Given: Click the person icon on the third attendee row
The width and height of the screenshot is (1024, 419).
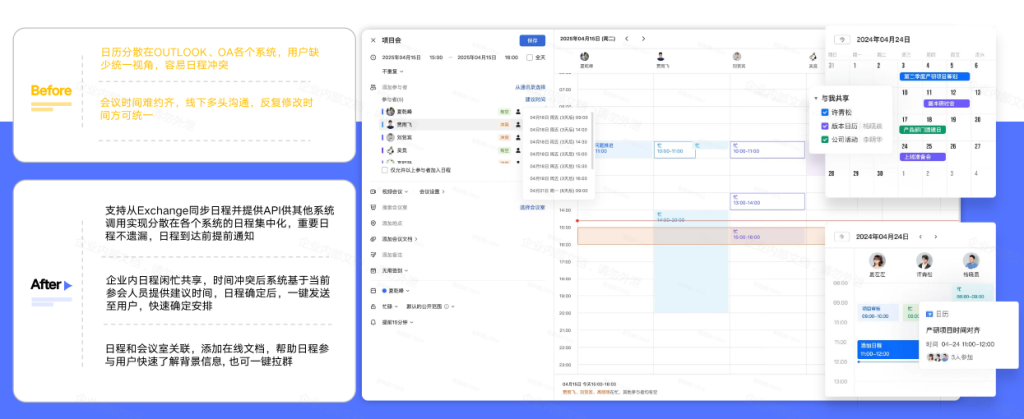Looking at the screenshot, I should click(518, 137).
